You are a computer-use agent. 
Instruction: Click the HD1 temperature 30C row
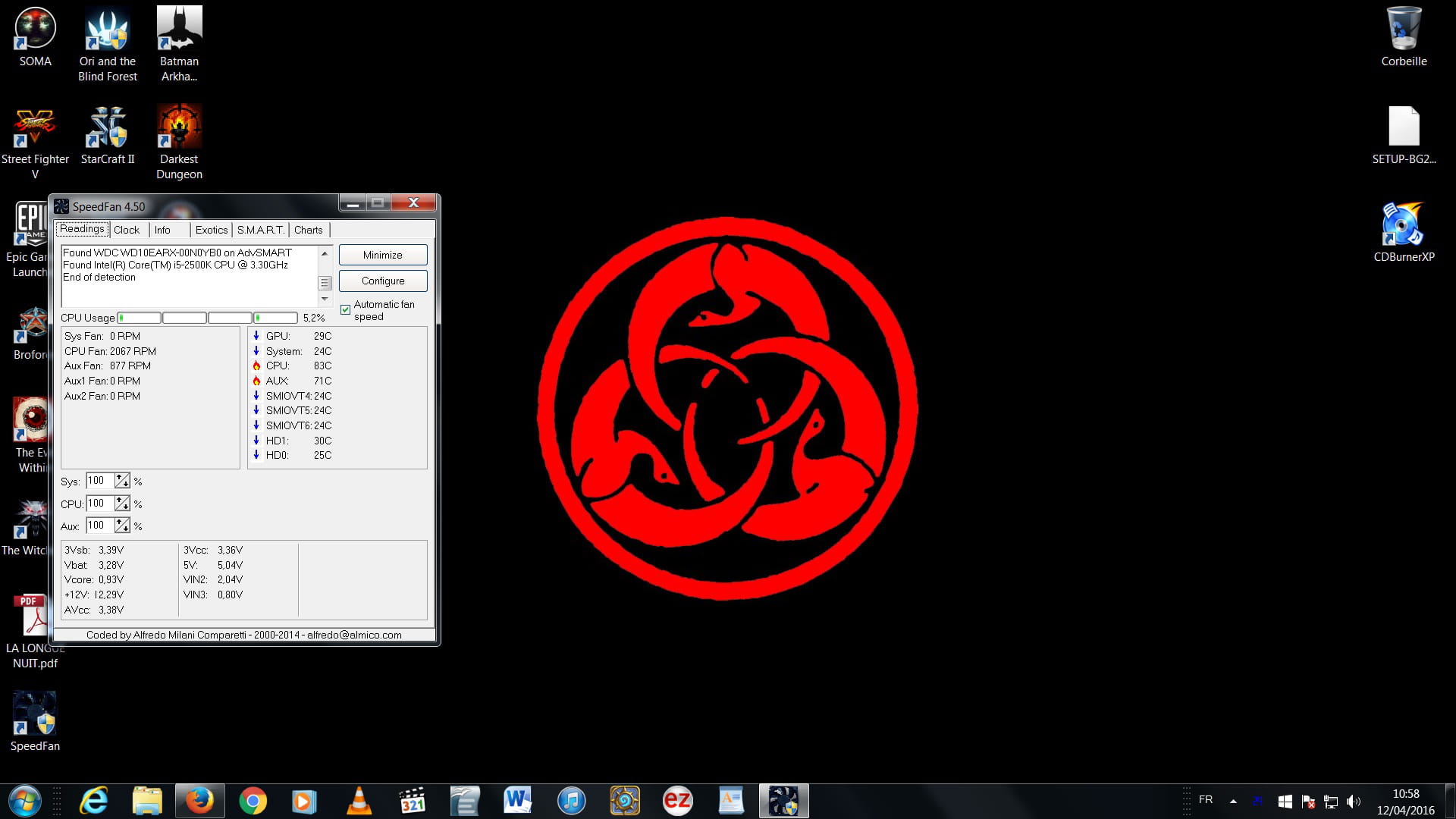point(293,441)
